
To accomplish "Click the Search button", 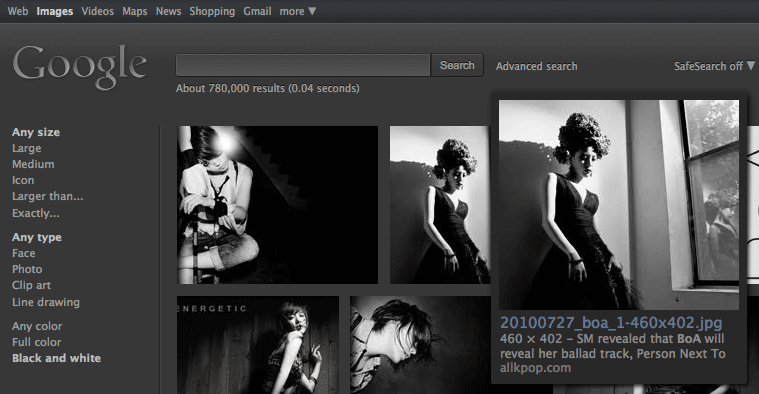I will click(457, 65).
